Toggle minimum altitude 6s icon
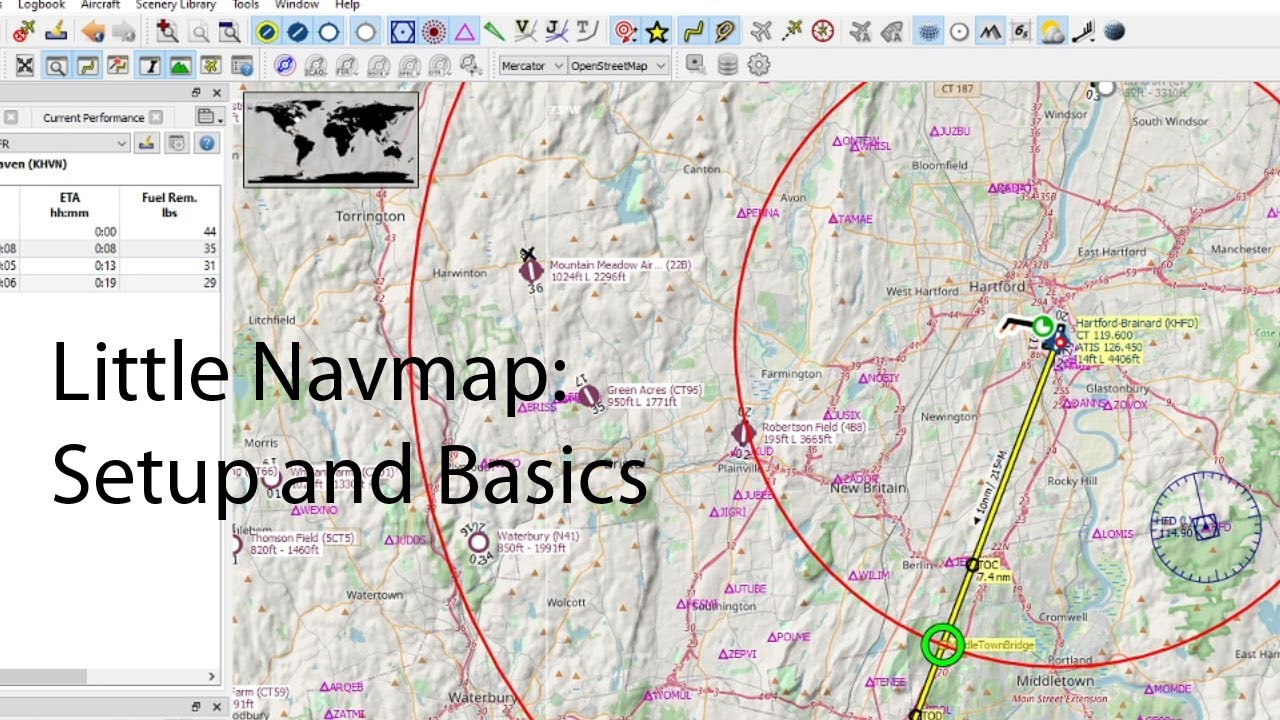 coord(1021,32)
